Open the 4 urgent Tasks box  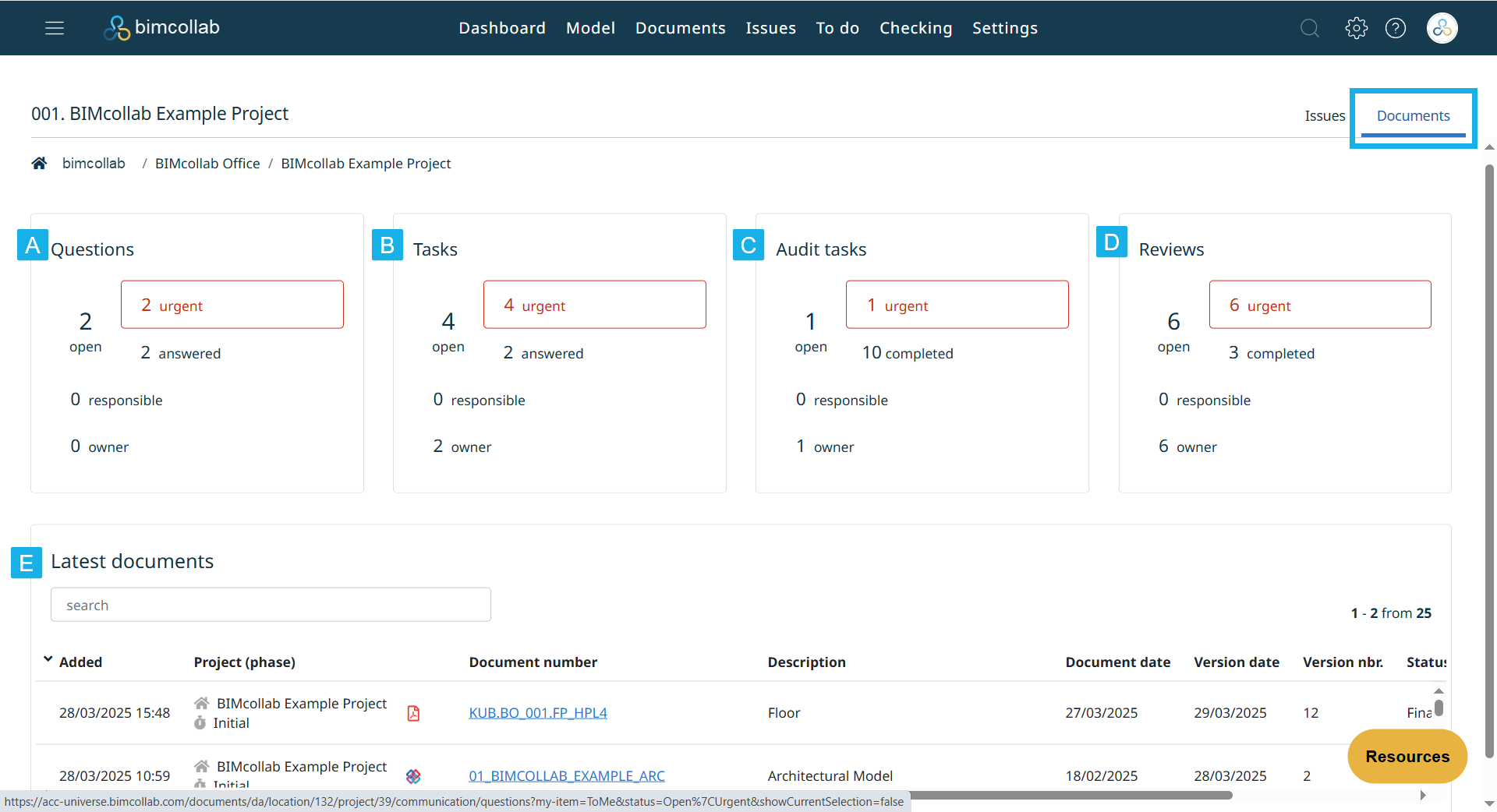[x=595, y=305]
